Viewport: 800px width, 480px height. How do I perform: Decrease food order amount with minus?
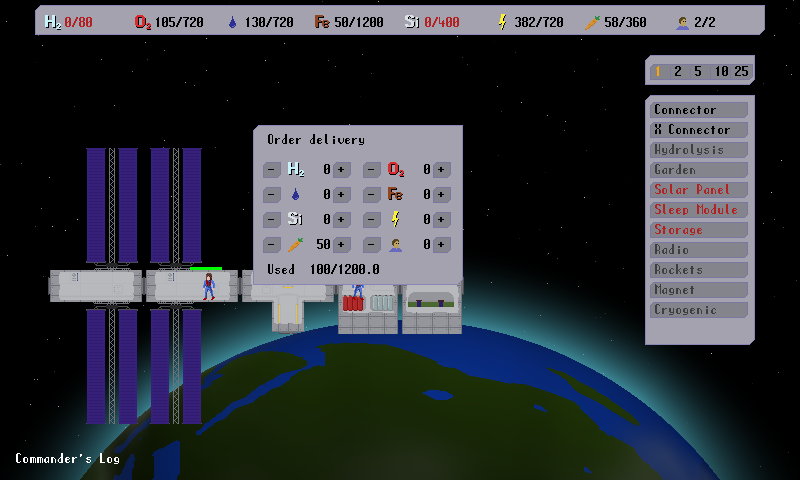point(271,244)
